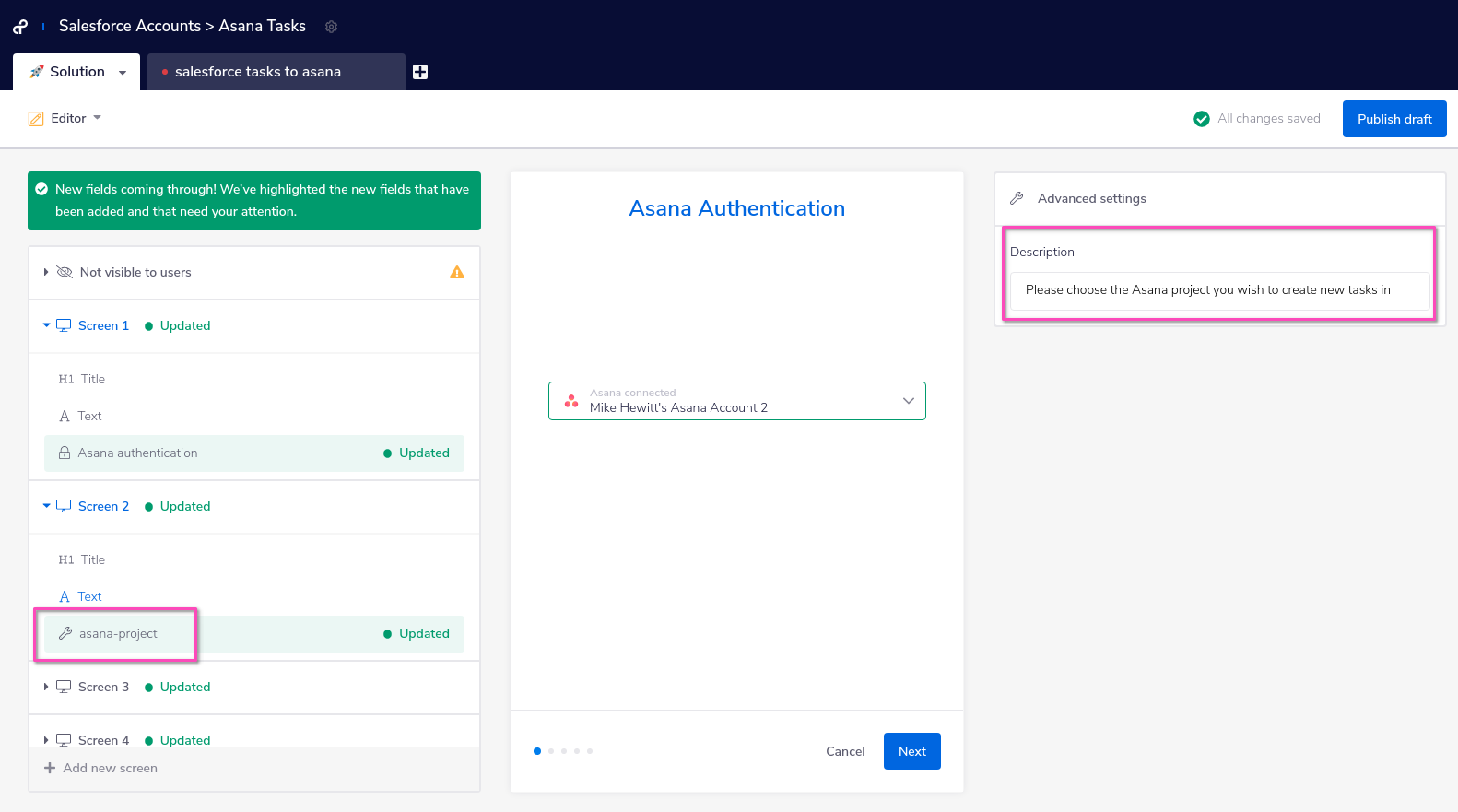Click the Screen 1 label
The height and width of the screenshot is (812, 1458).
click(103, 325)
